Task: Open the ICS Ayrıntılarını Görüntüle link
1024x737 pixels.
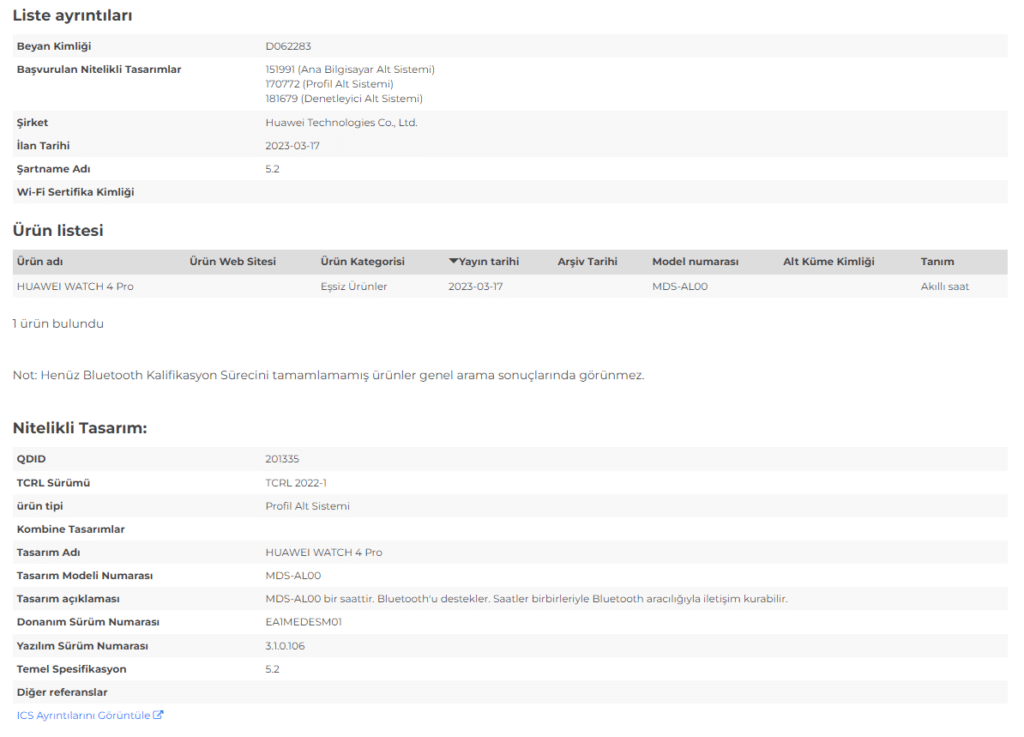Action: pos(90,715)
